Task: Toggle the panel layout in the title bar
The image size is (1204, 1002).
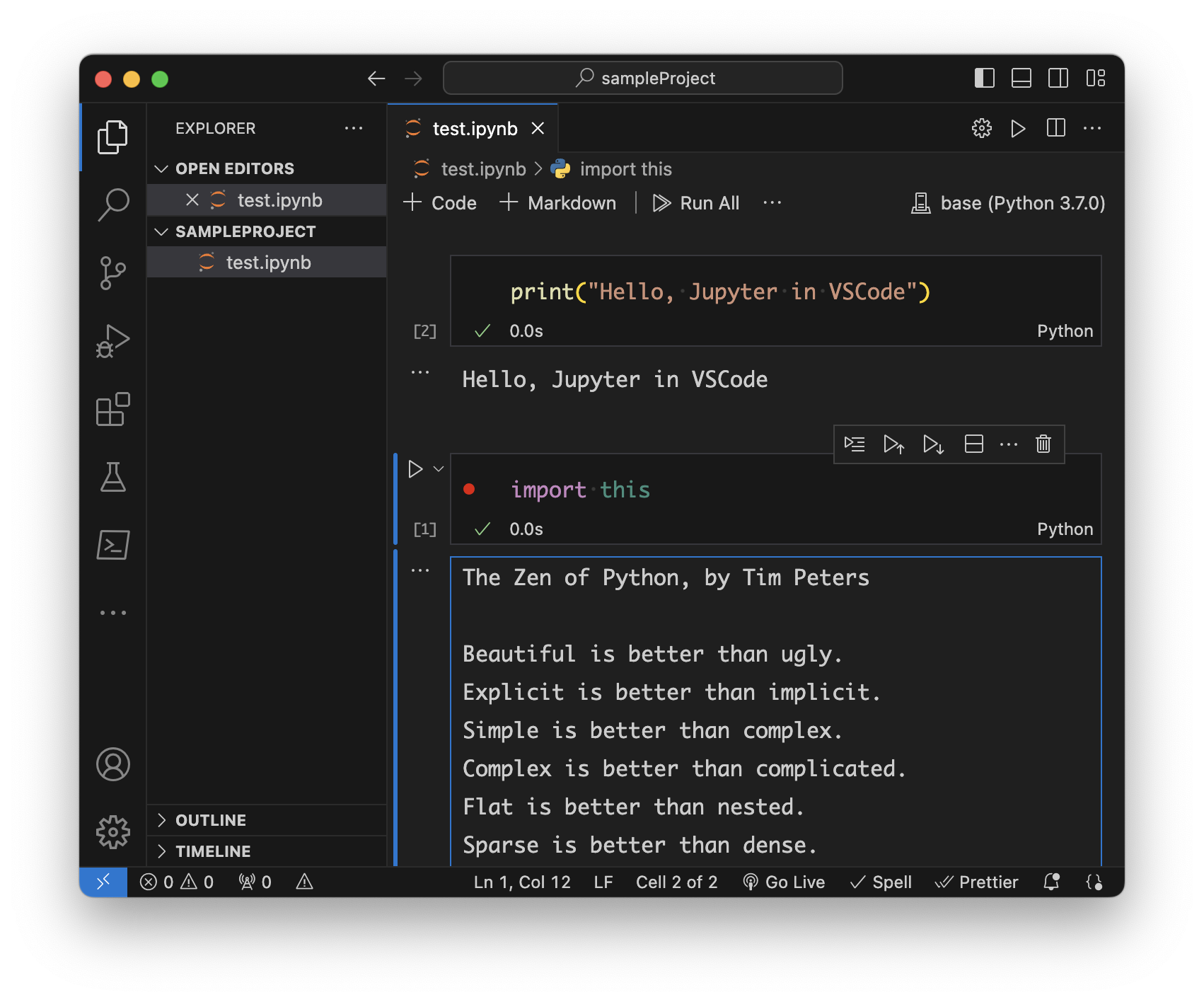Action: 1021,79
